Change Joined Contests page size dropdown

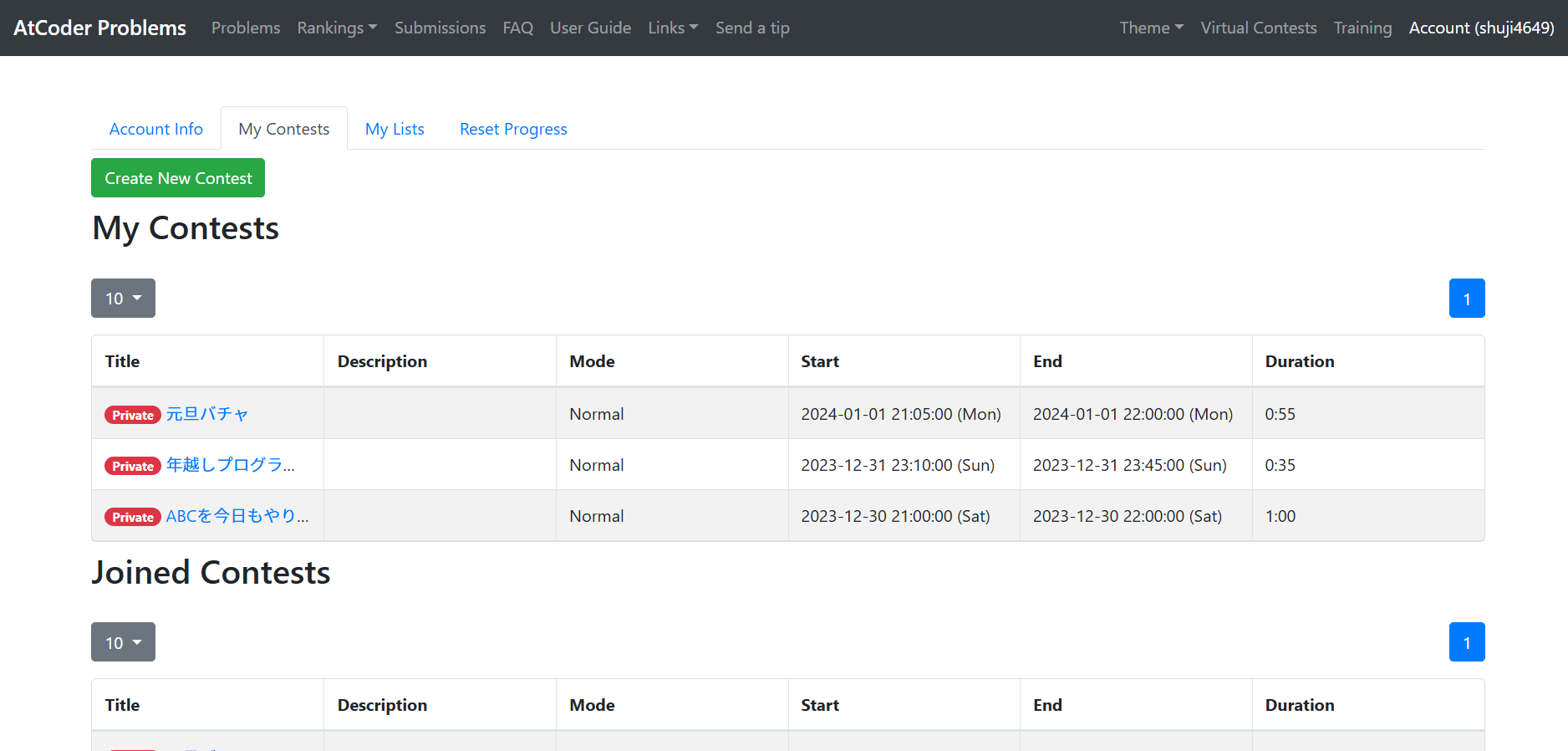click(x=123, y=642)
